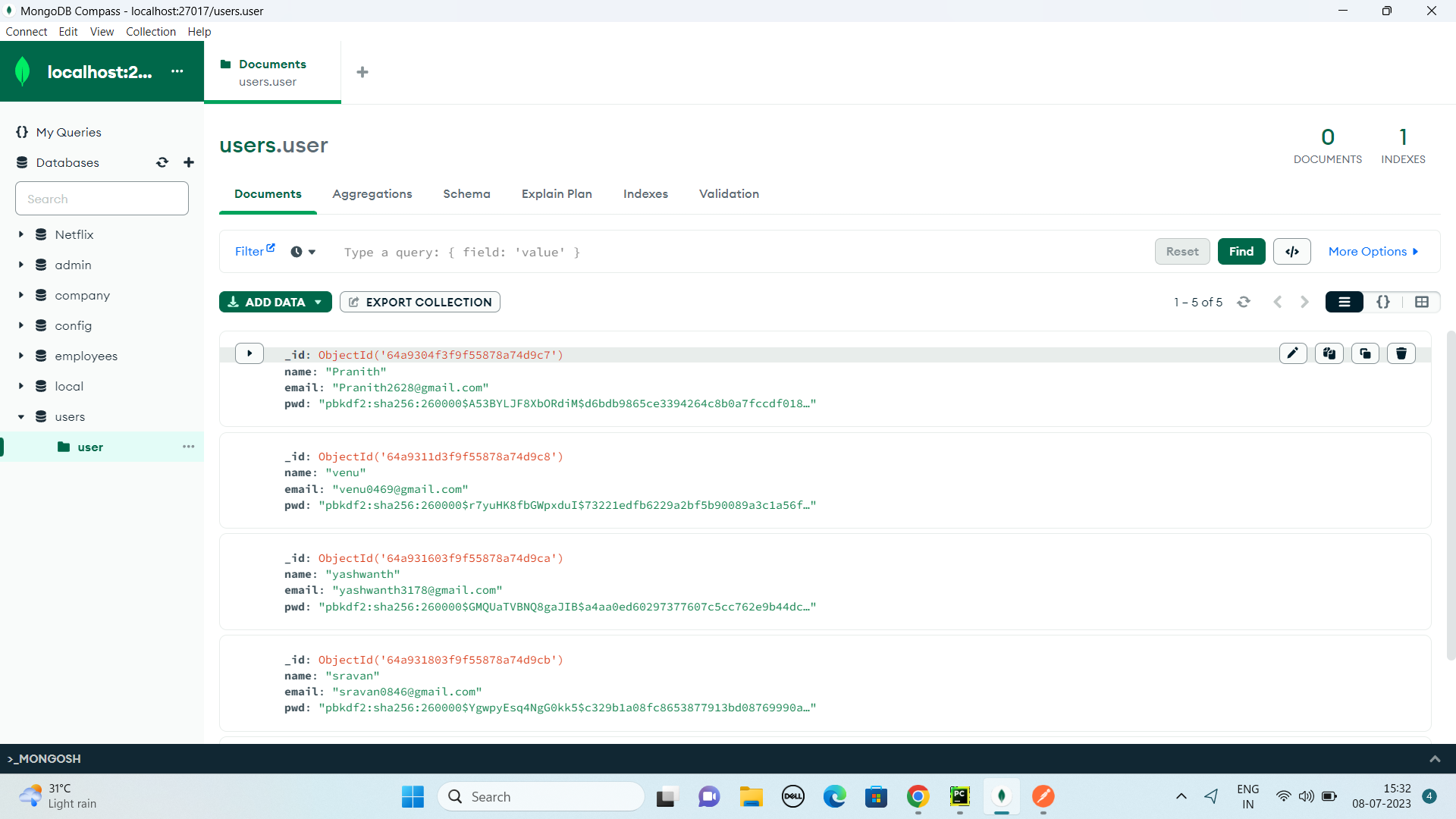The image size is (1456, 819).
Task: Copy the venu document using copy icon
Action: [x=1329, y=455]
